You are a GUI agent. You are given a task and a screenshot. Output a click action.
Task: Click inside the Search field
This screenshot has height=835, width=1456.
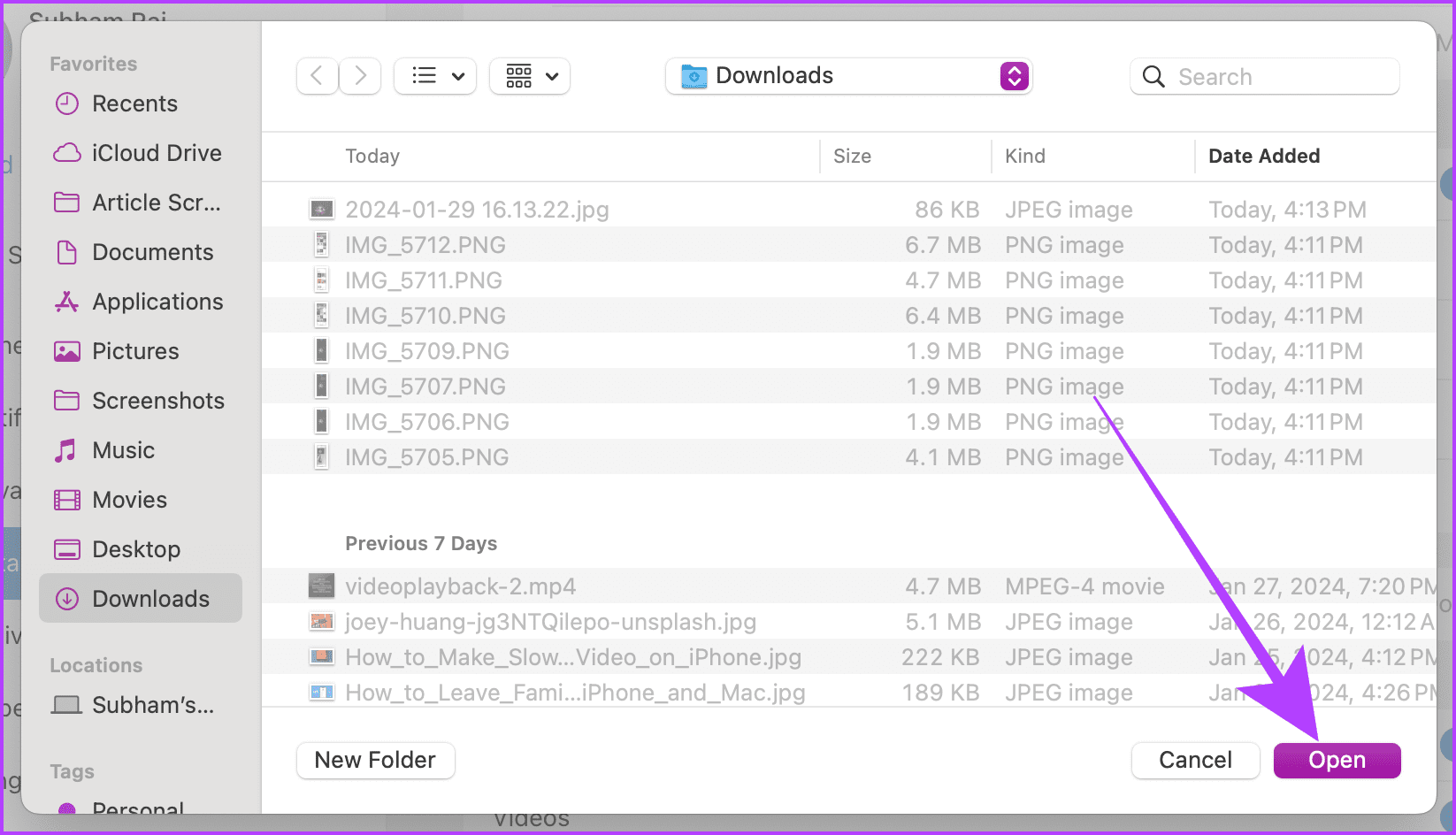coord(1265,77)
